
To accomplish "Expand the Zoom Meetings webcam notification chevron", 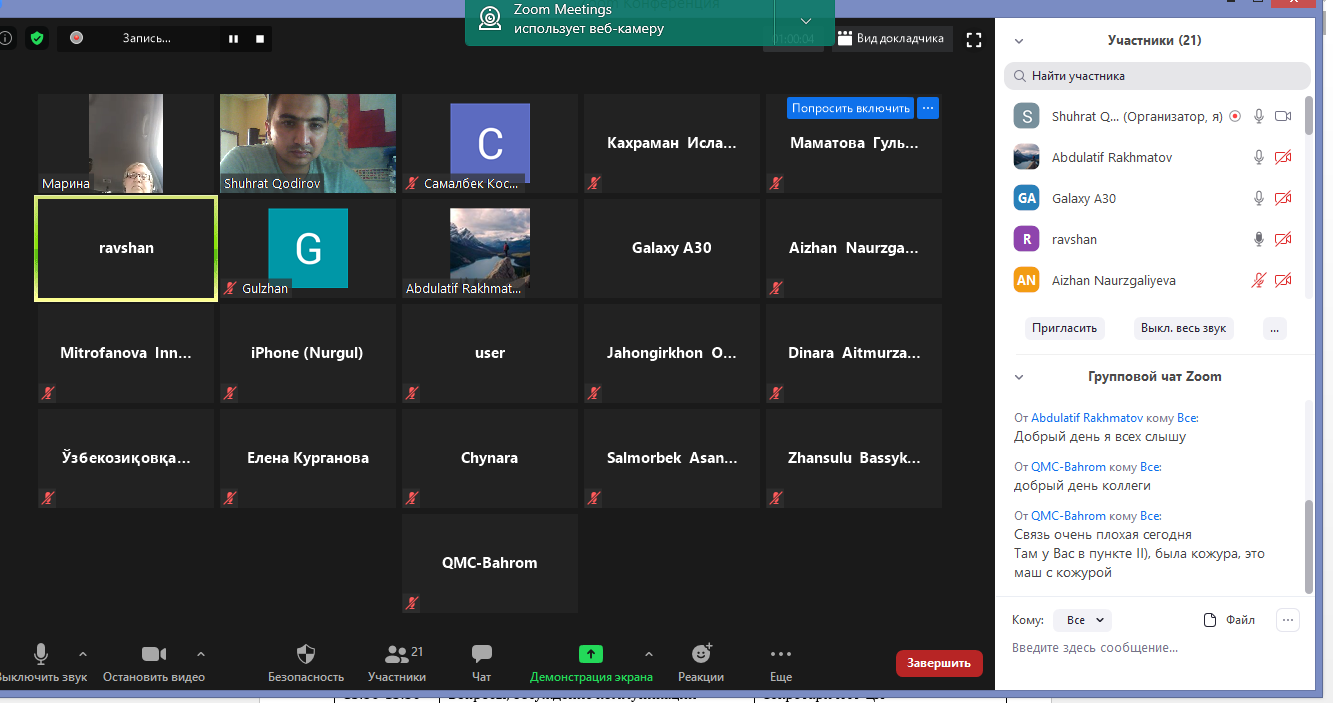I will point(807,20).
